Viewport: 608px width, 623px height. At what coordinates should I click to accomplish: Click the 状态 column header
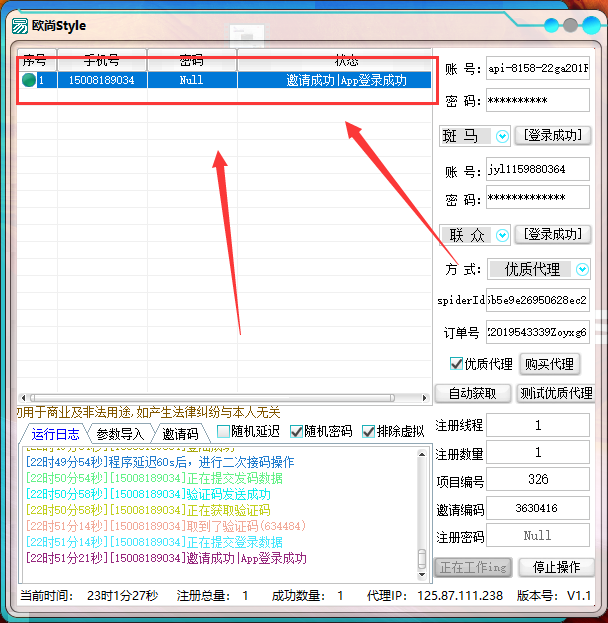pyautogui.click(x=335, y=60)
